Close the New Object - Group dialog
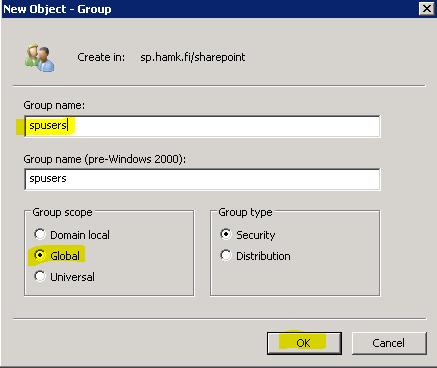This screenshot has width=437, height=368. click(x=427, y=9)
